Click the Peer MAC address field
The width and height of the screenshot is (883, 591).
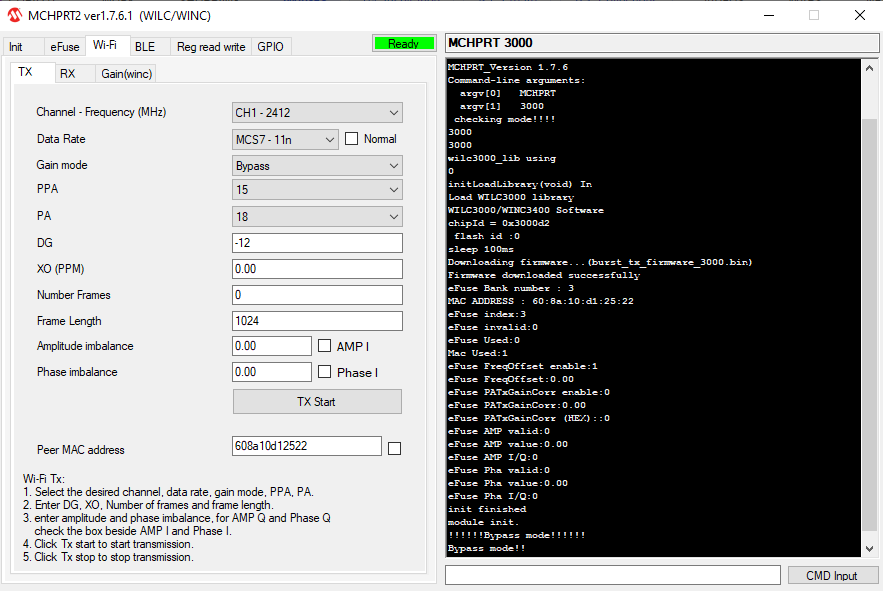(306, 446)
